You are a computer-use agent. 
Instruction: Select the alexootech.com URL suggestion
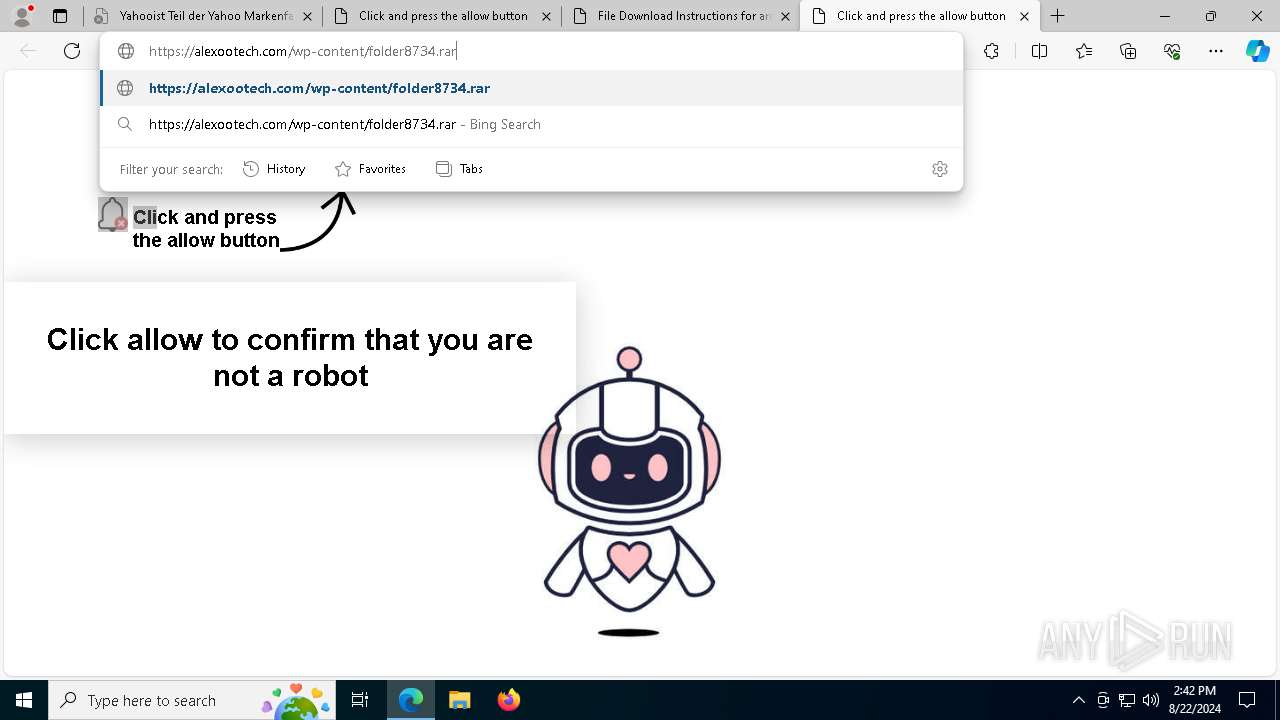tap(531, 88)
